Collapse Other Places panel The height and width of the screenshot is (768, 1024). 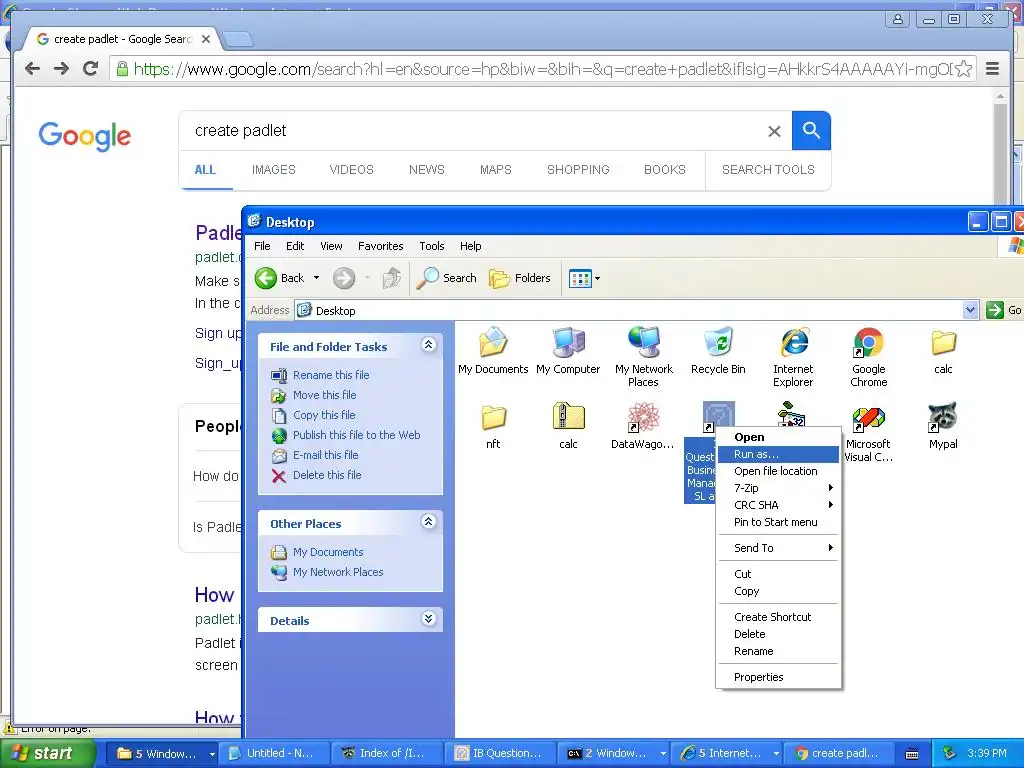pos(428,522)
